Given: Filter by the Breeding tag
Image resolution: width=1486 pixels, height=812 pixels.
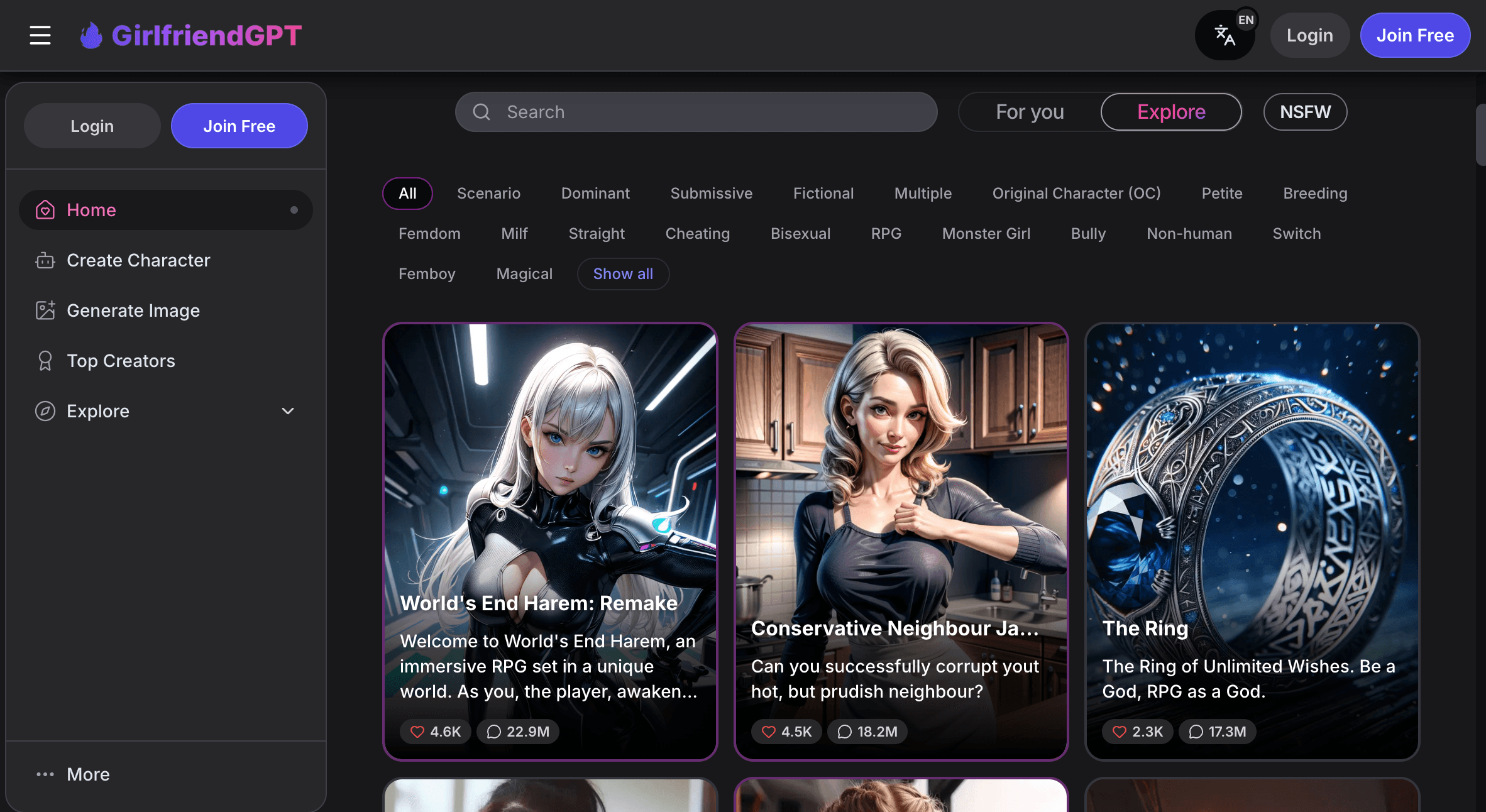Looking at the screenshot, I should pos(1315,194).
